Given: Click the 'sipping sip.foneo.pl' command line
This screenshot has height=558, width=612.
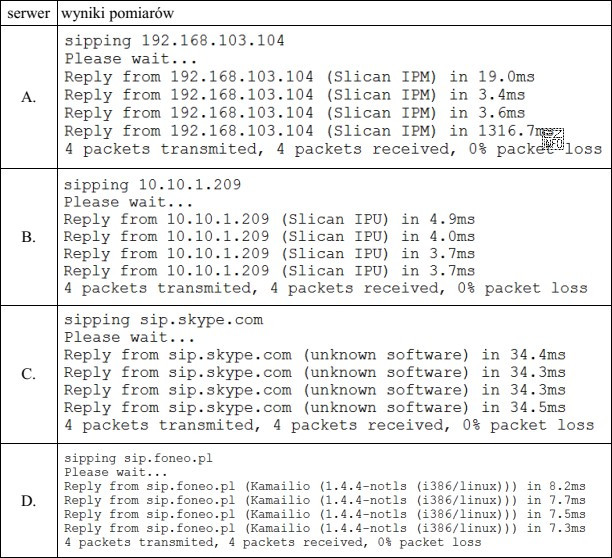Looking at the screenshot, I should point(139,458).
